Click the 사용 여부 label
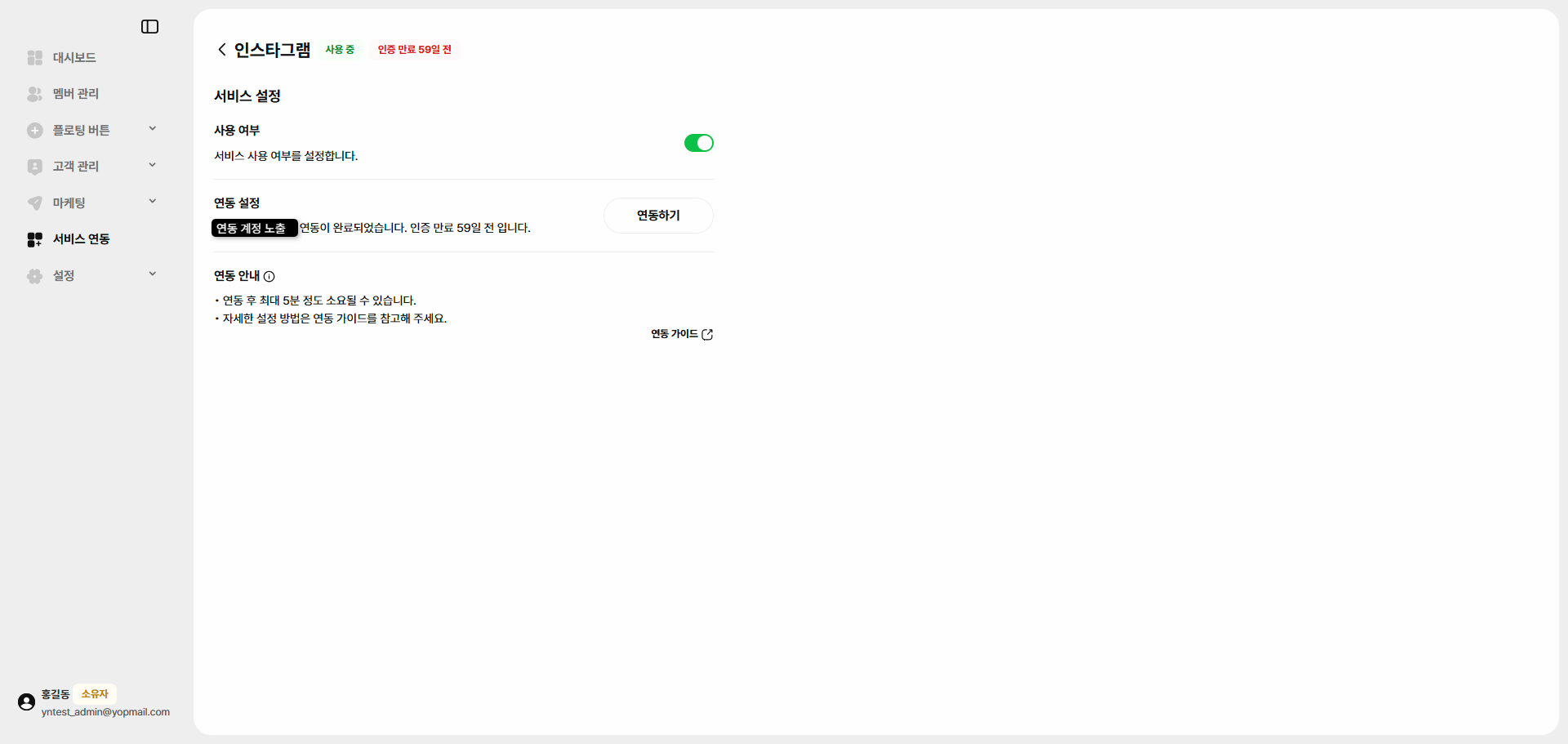 [237, 131]
